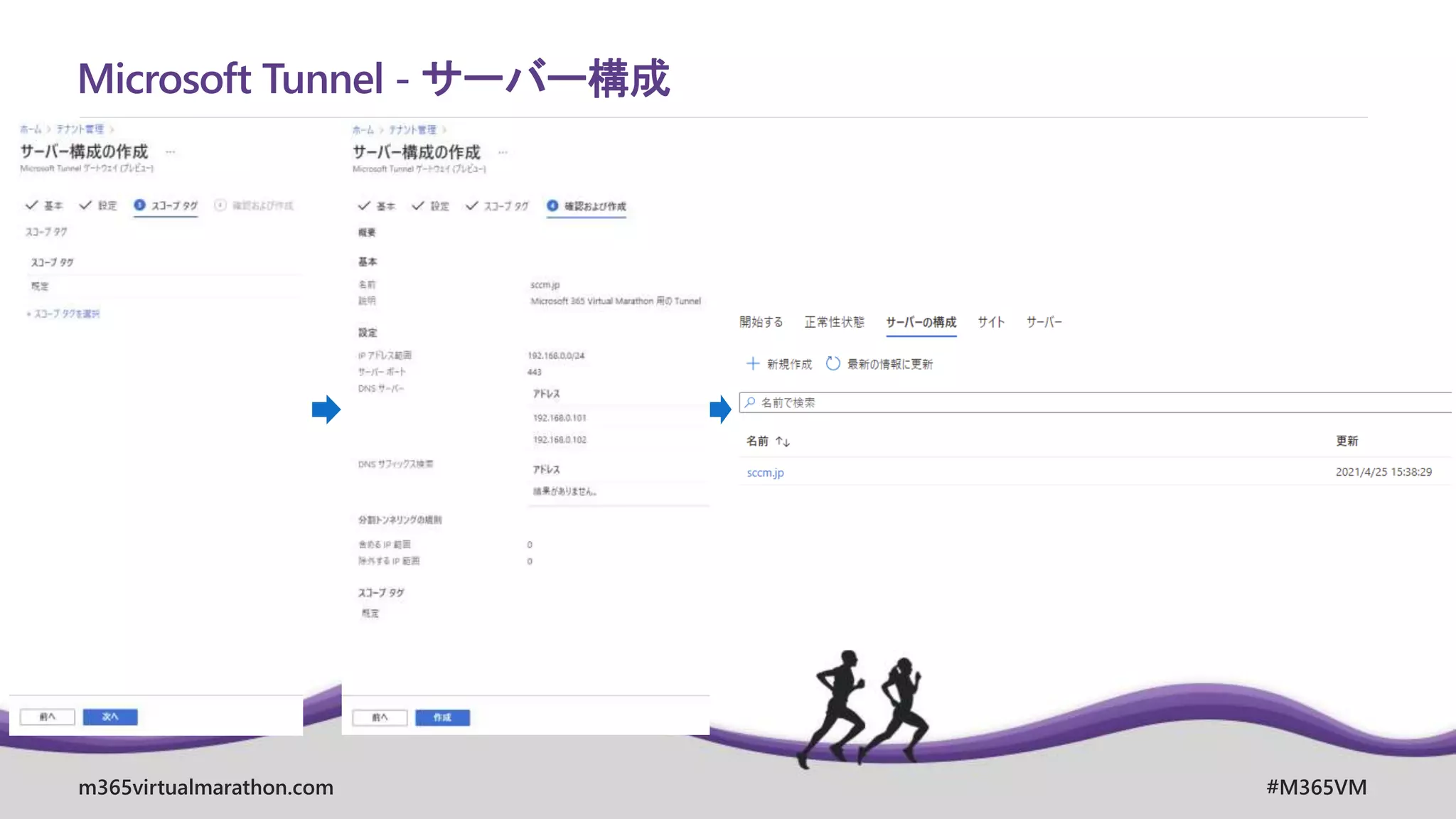Go back to 設定 step in the review panel

click(x=431, y=206)
